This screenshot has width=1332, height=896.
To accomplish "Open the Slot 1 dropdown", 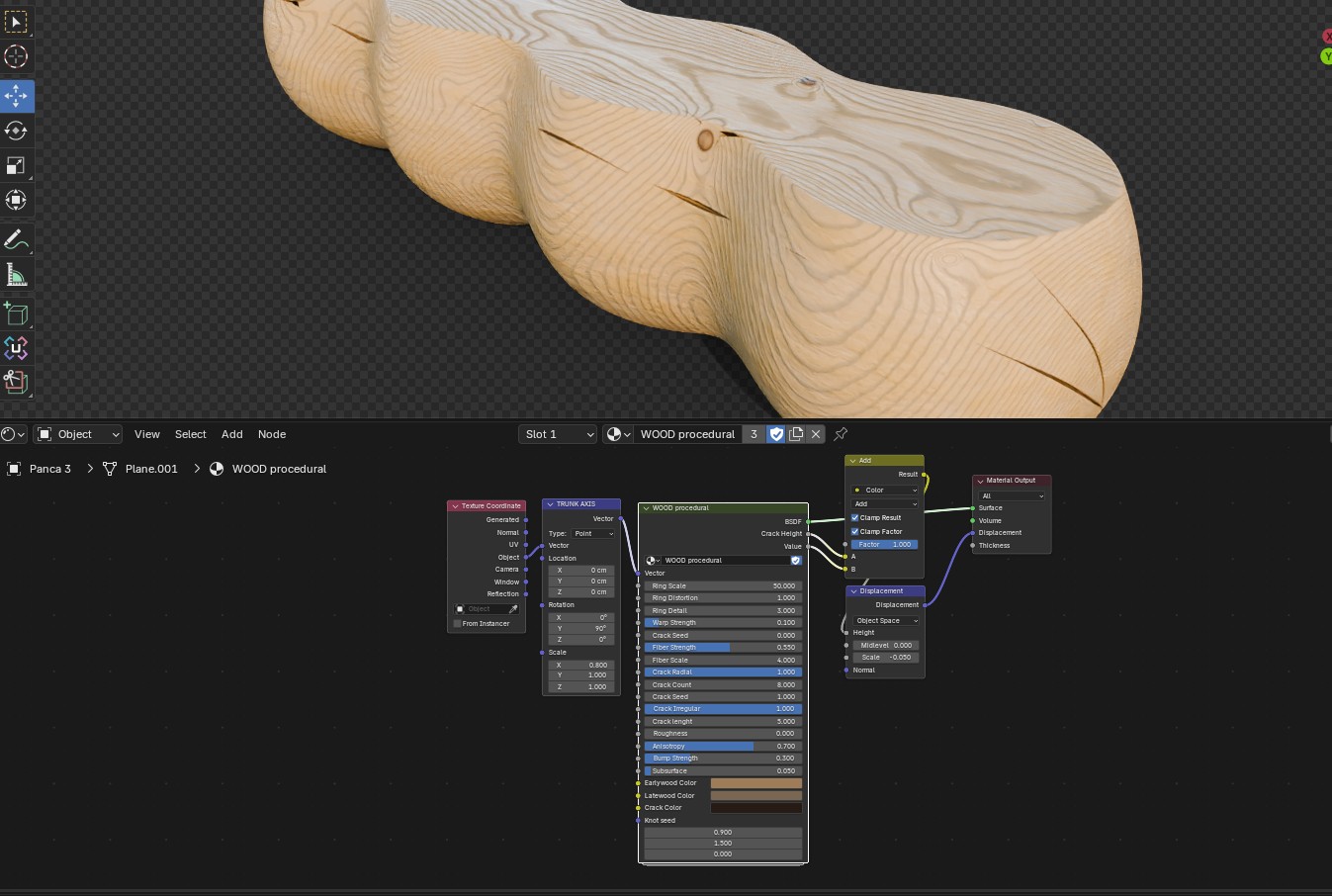I will tap(558, 434).
